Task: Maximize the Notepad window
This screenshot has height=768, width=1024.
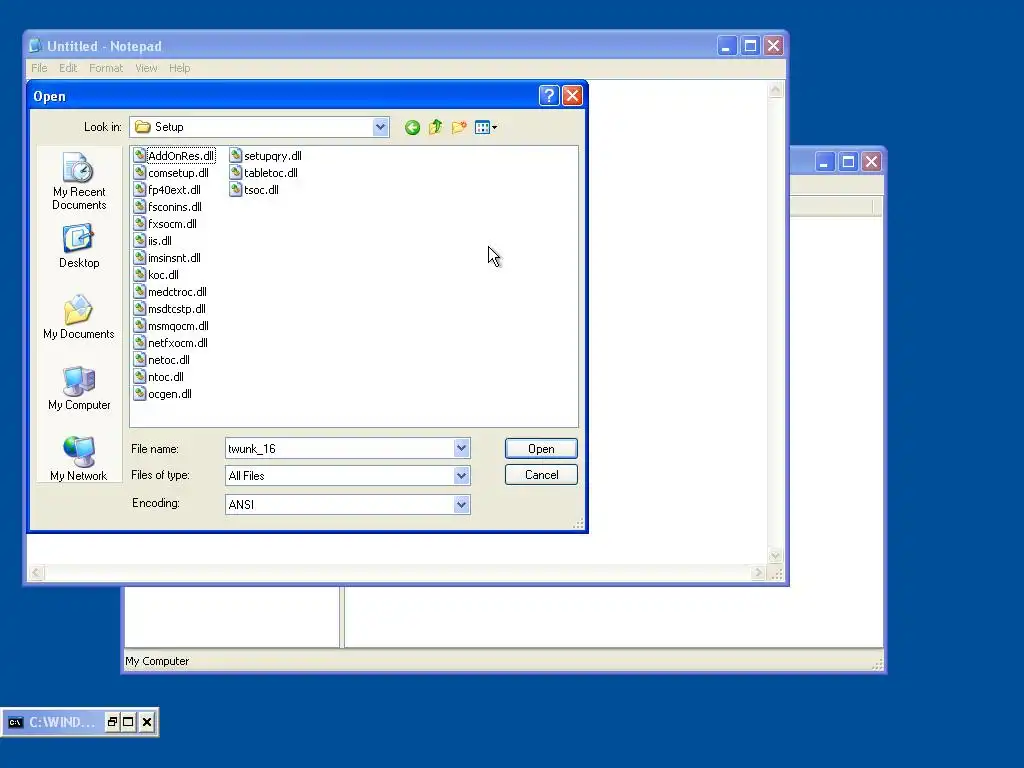Action: click(x=750, y=46)
